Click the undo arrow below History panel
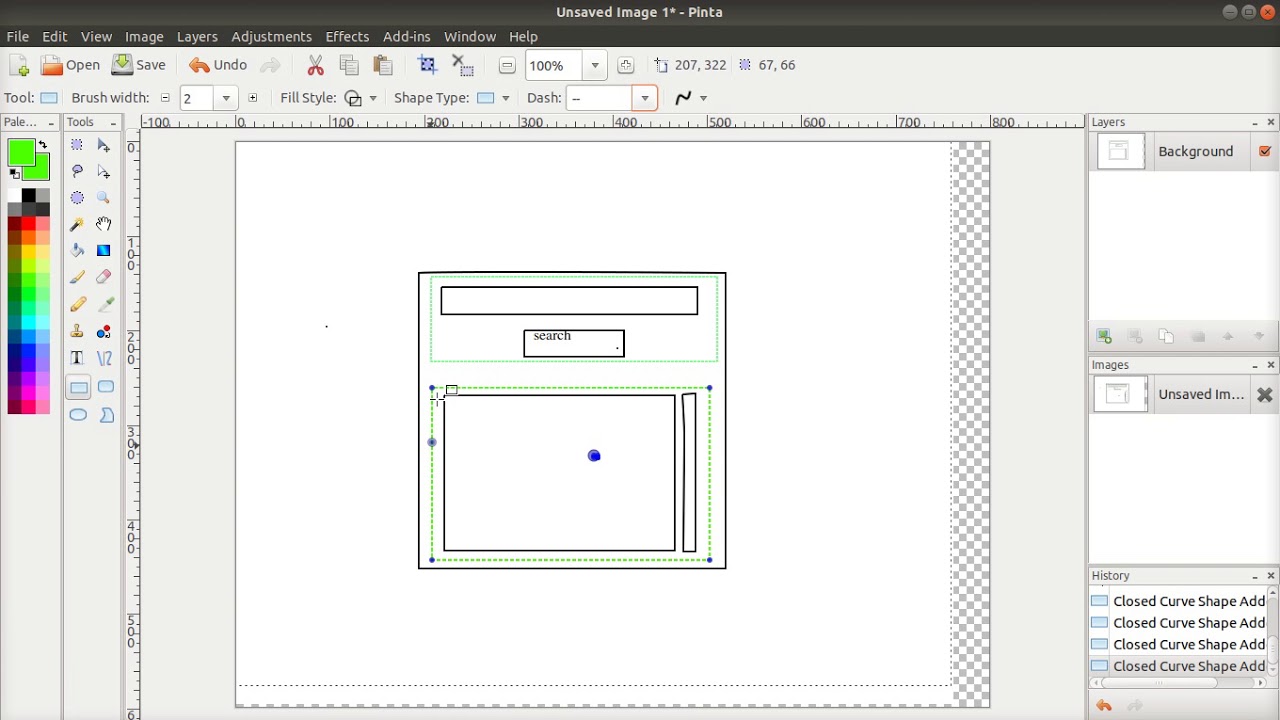Image resolution: width=1280 pixels, height=720 pixels. pyautogui.click(x=1104, y=706)
